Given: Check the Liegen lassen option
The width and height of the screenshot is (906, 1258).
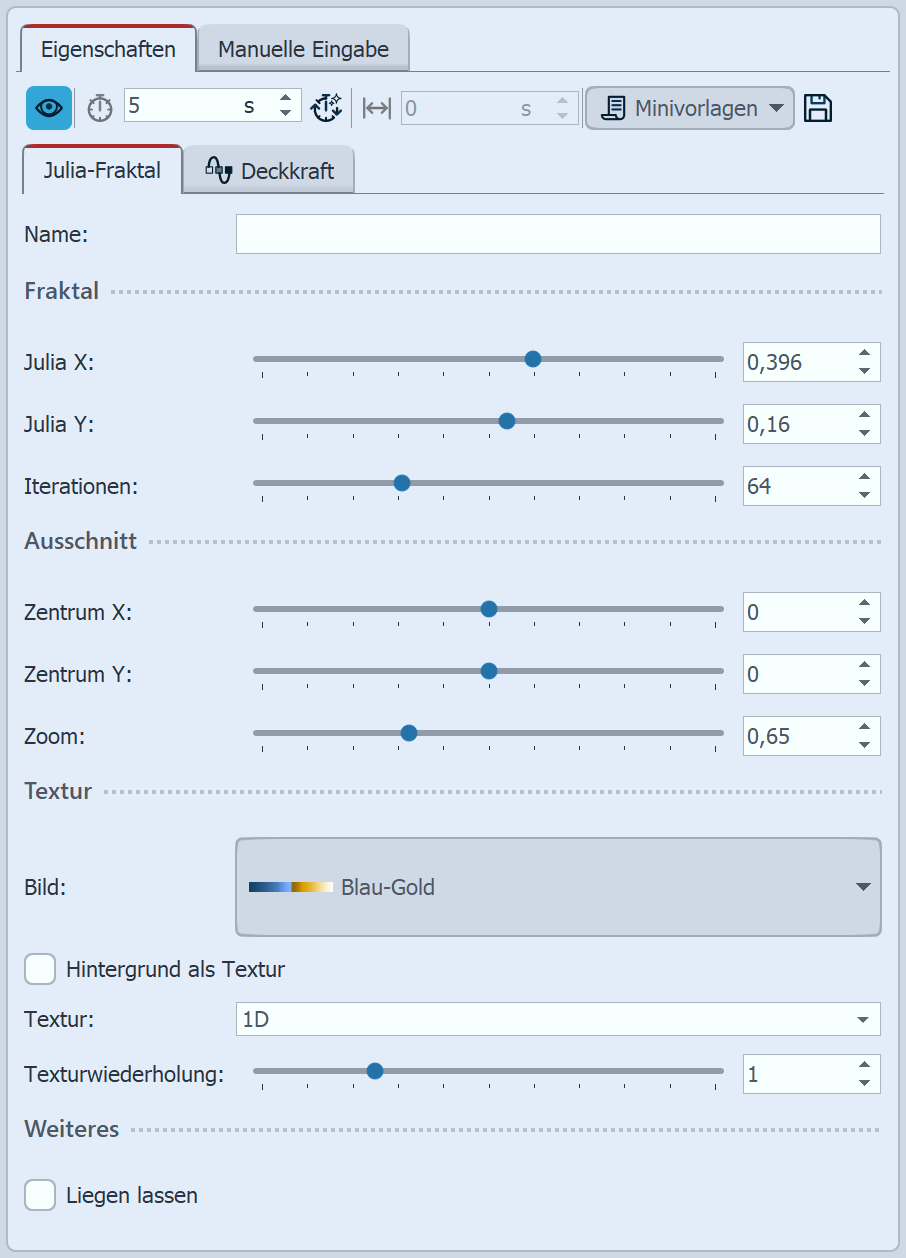Looking at the screenshot, I should click(40, 1195).
